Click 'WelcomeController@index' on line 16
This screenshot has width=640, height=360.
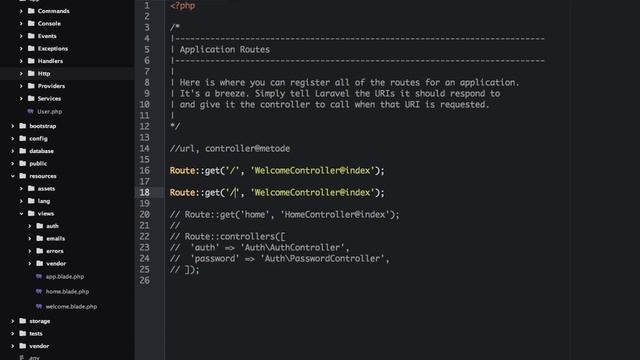(312, 171)
